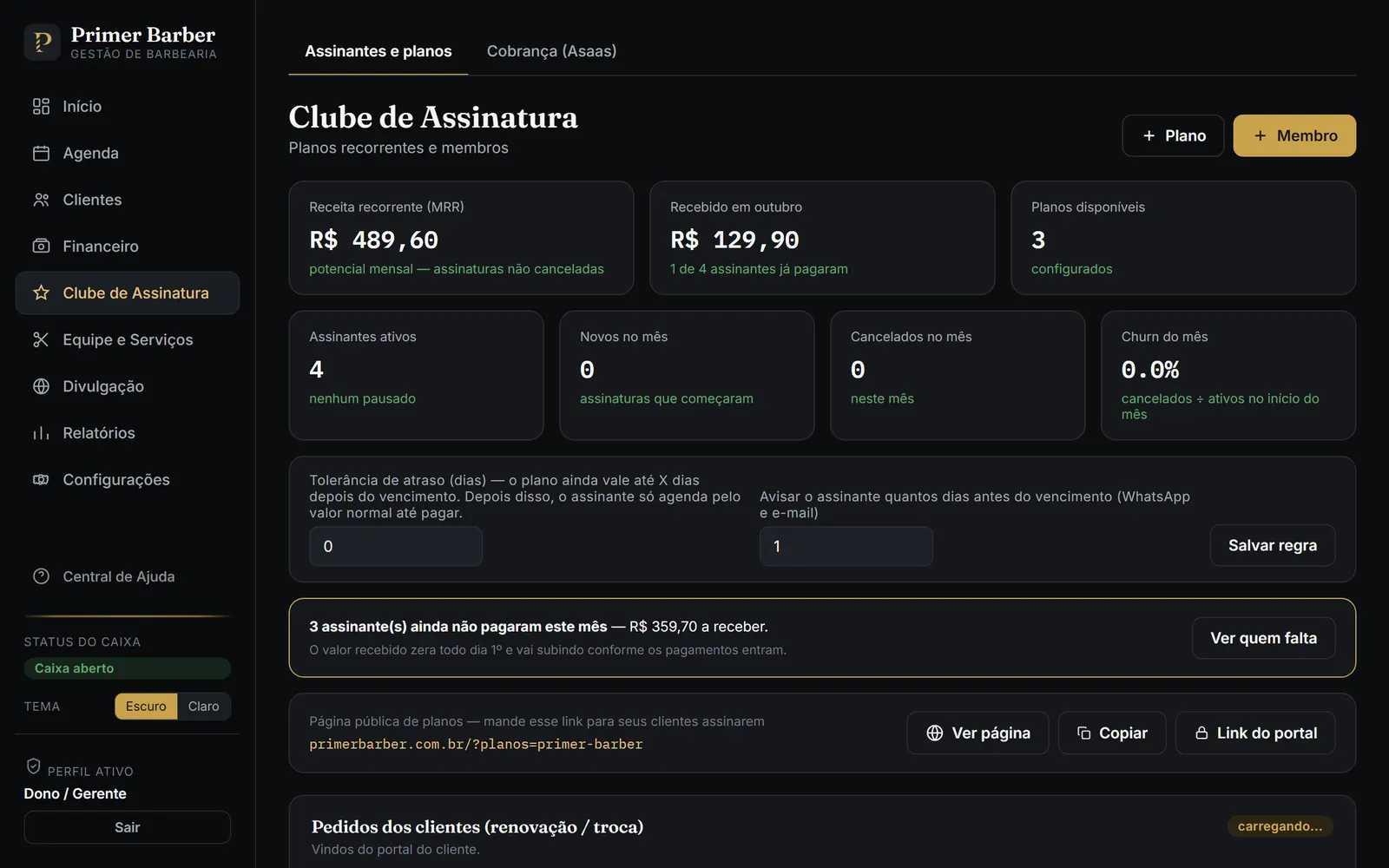The height and width of the screenshot is (868, 1389).
Task: Click the globe icon on Ver página
Action: point(935,733)
